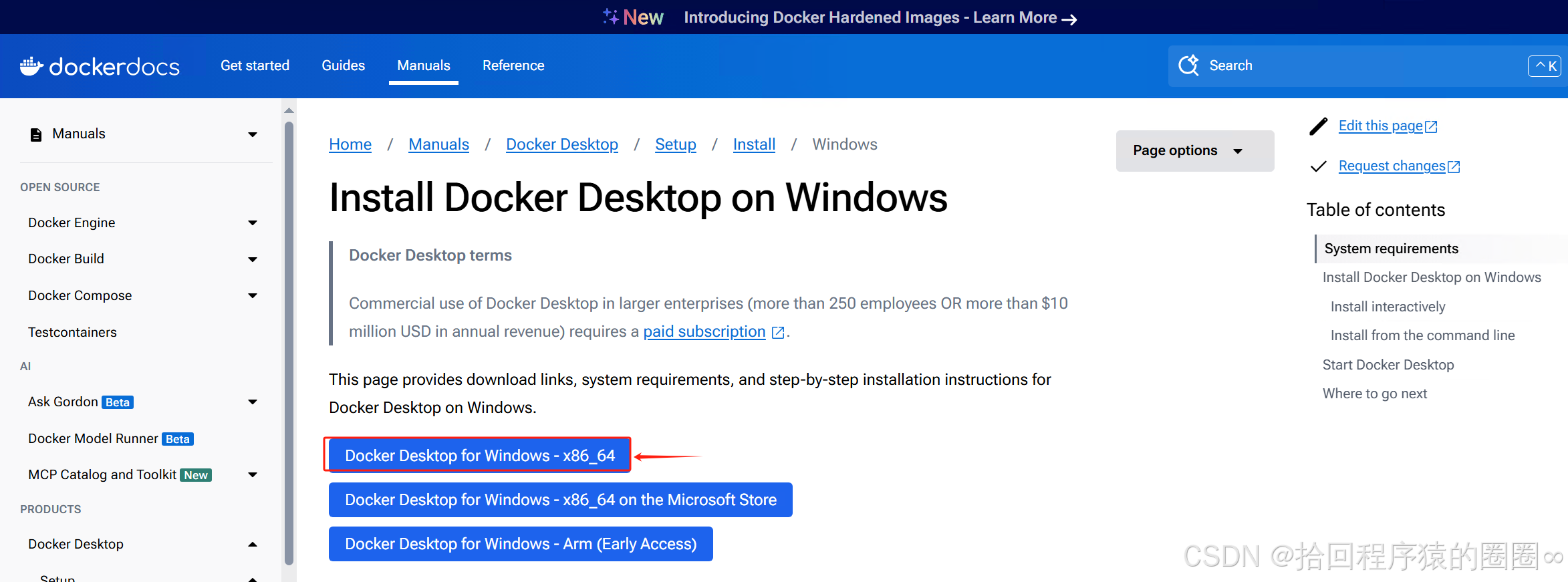Go to Setup breadcrumb link
Screen dimensions: 1568x582
click(675, 144)
